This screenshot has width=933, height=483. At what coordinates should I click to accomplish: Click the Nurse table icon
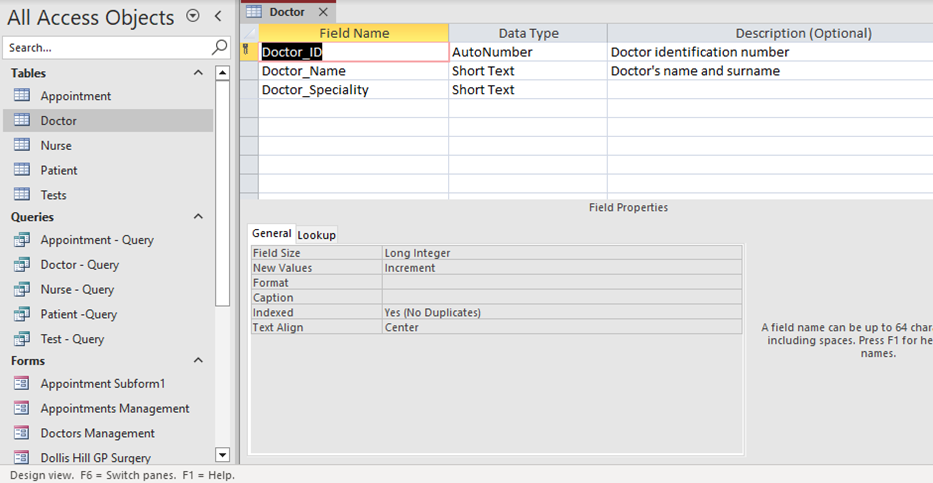[x=21, y=145]
